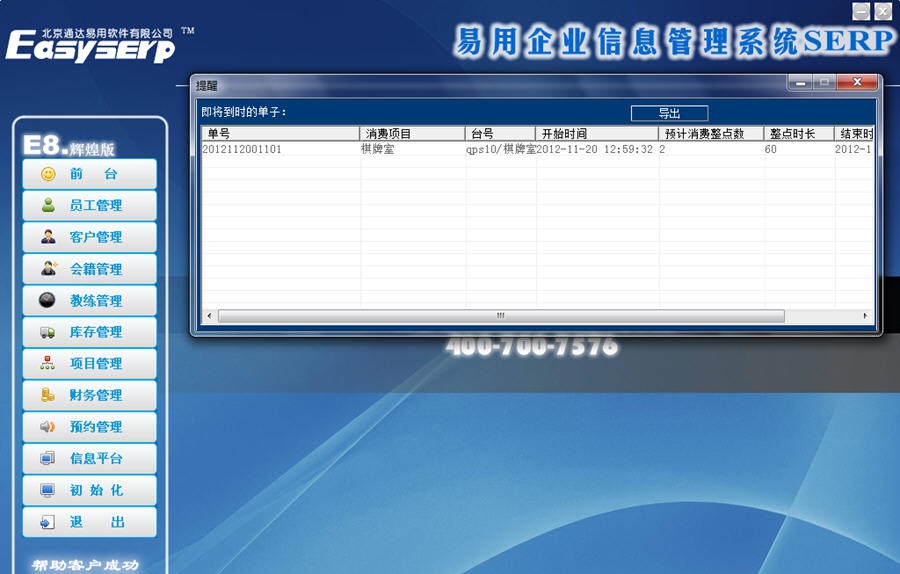
Task: Click the 60 duration cell
Action: (800, 149)
